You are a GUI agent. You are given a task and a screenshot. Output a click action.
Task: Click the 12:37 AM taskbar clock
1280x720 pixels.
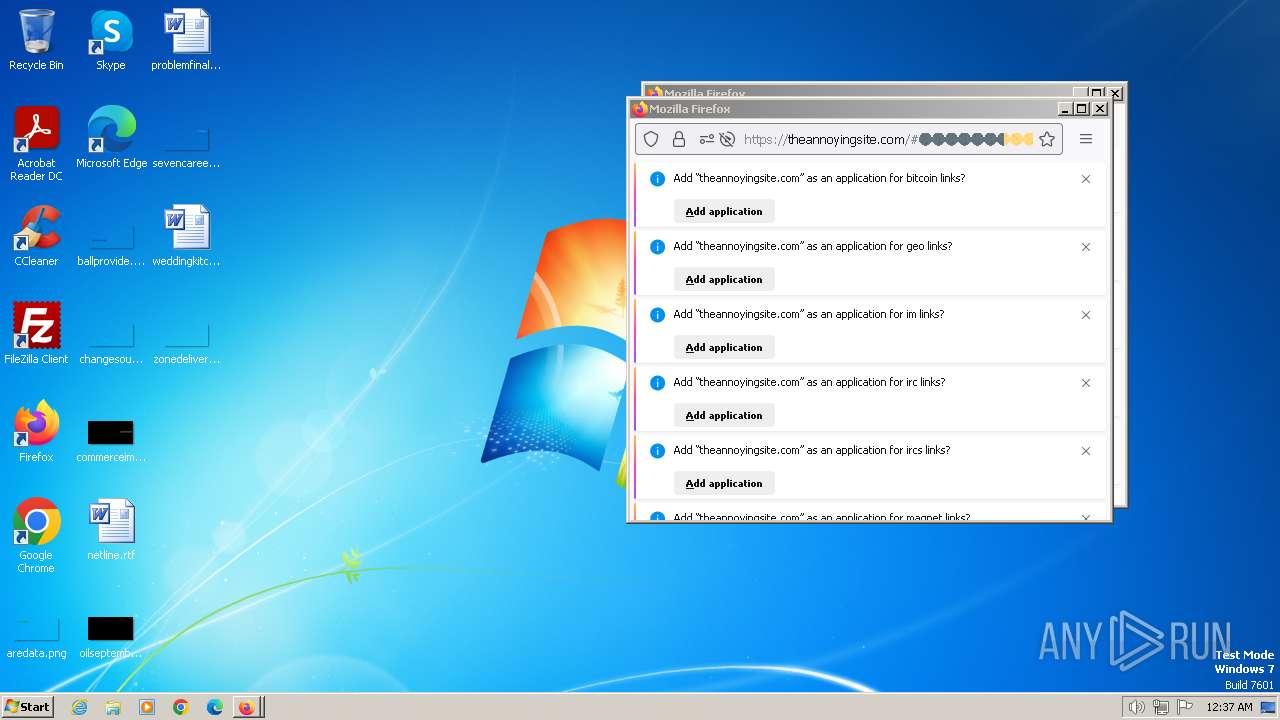[1229, 707]
